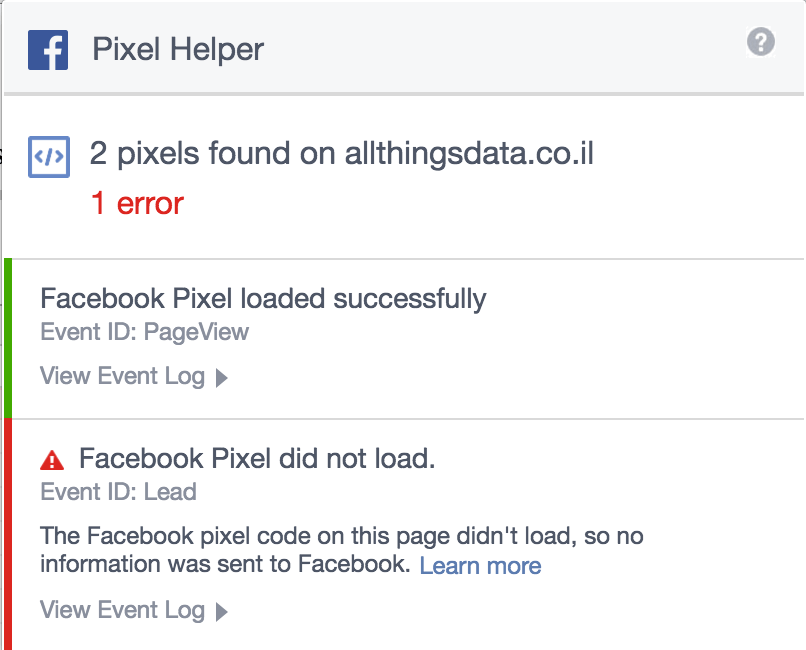Click the 'Event ID: Lead' label

coord(118,492)
